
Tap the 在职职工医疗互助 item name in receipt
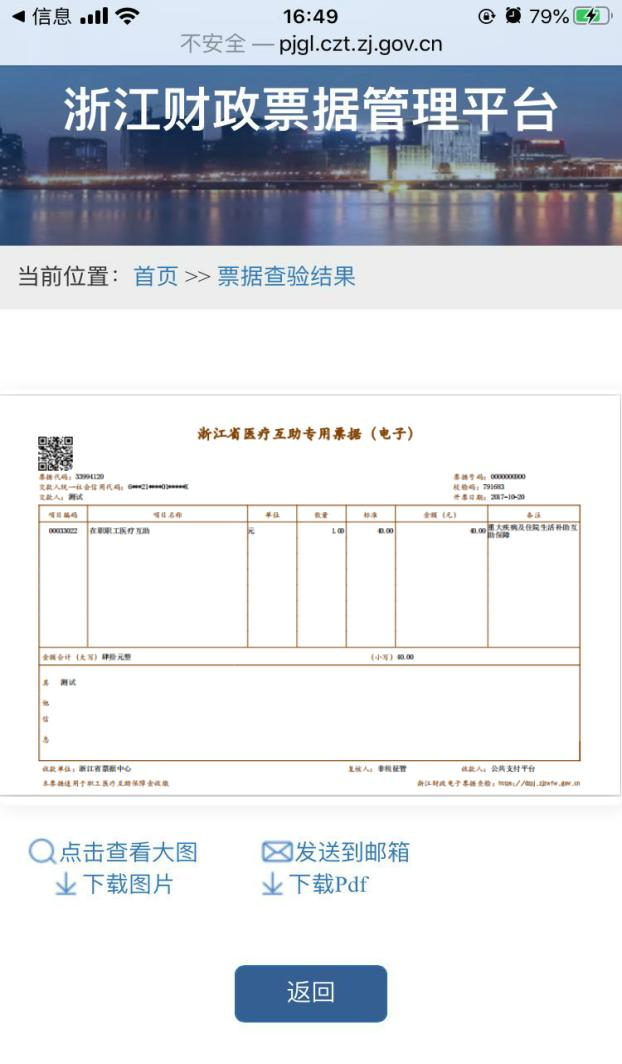[x=119, y=531]
